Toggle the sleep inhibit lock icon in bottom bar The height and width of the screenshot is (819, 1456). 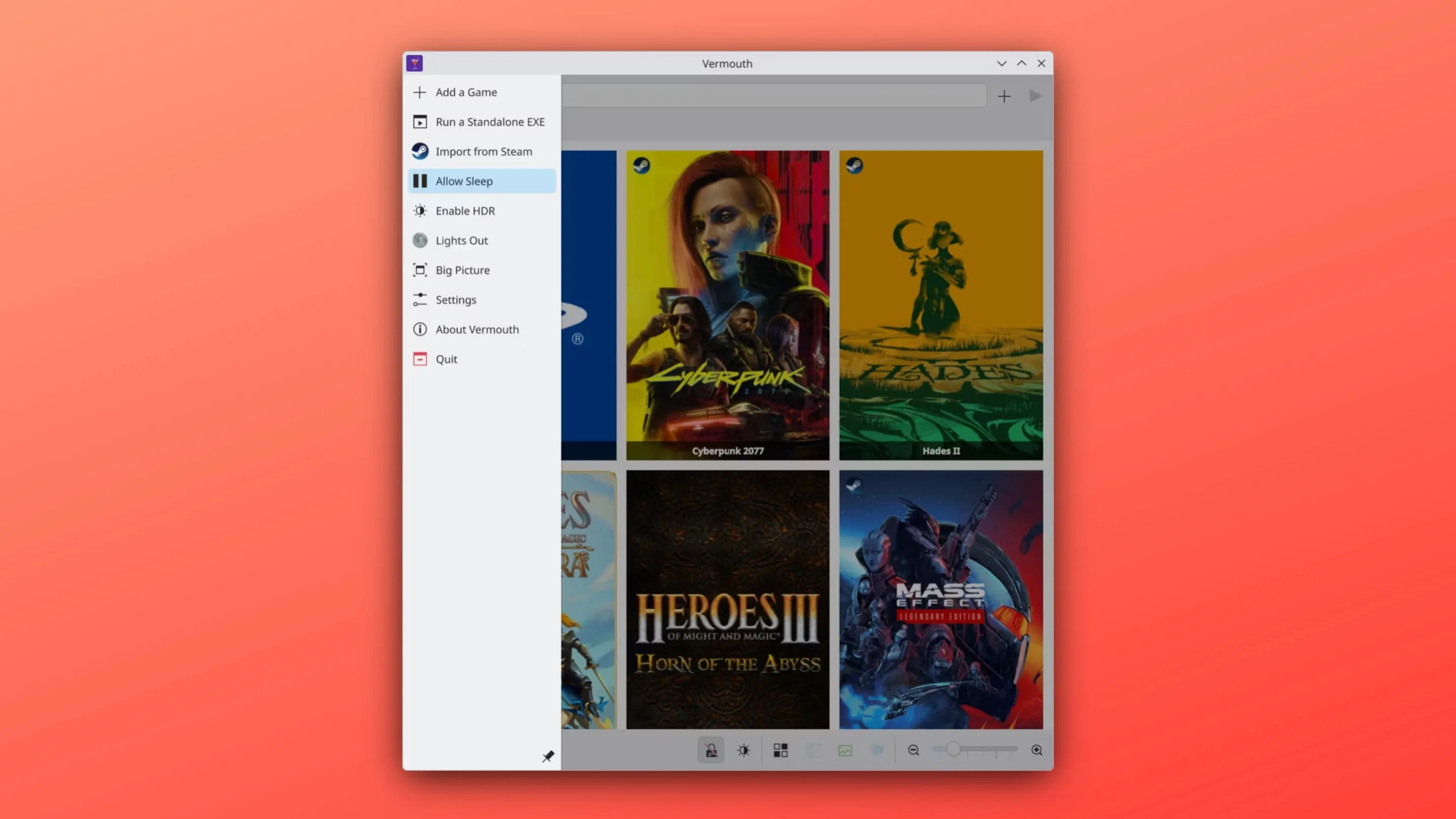[x=711, y=750]
